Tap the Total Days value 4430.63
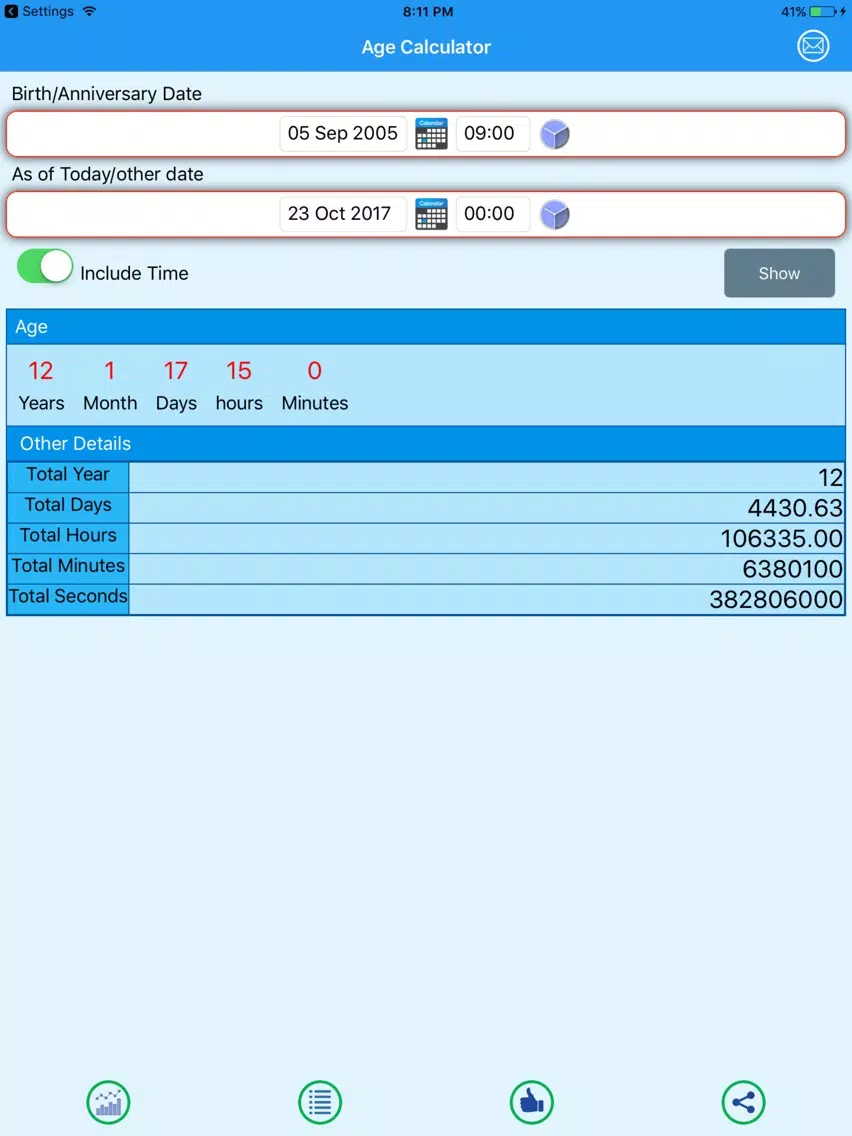 795,508
